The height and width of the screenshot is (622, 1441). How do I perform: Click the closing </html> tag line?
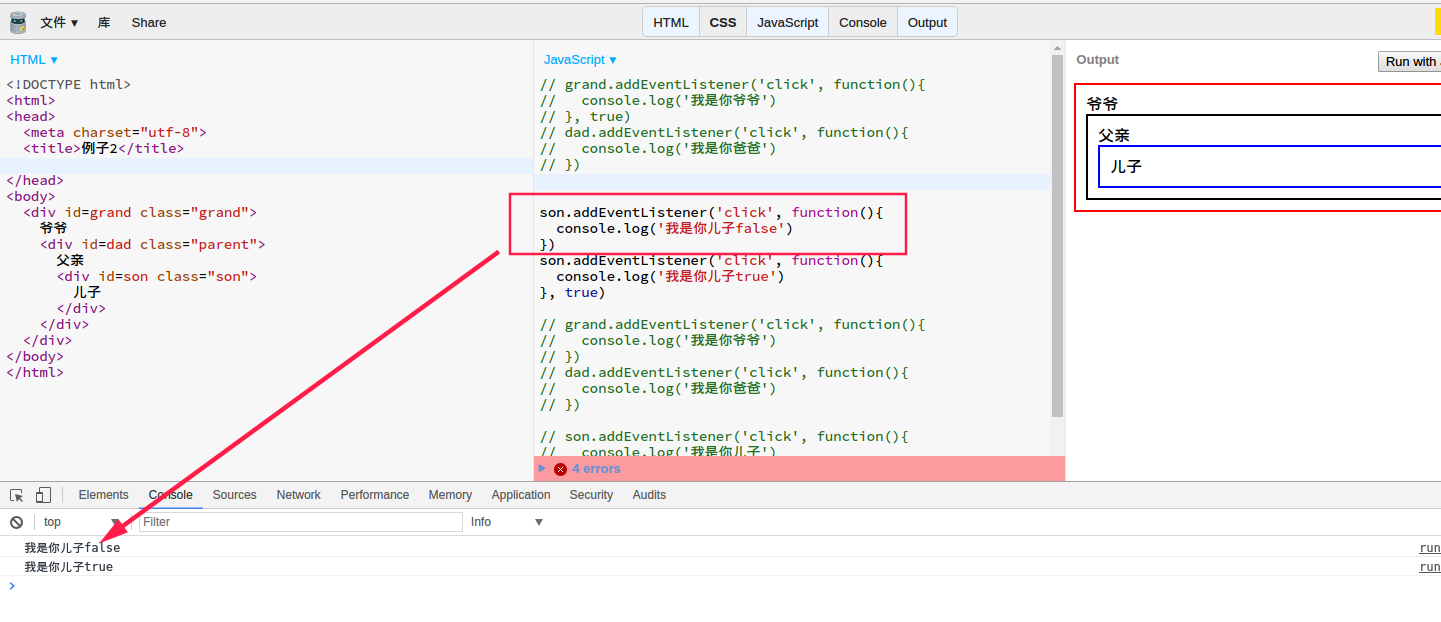(x=35, y=372)
